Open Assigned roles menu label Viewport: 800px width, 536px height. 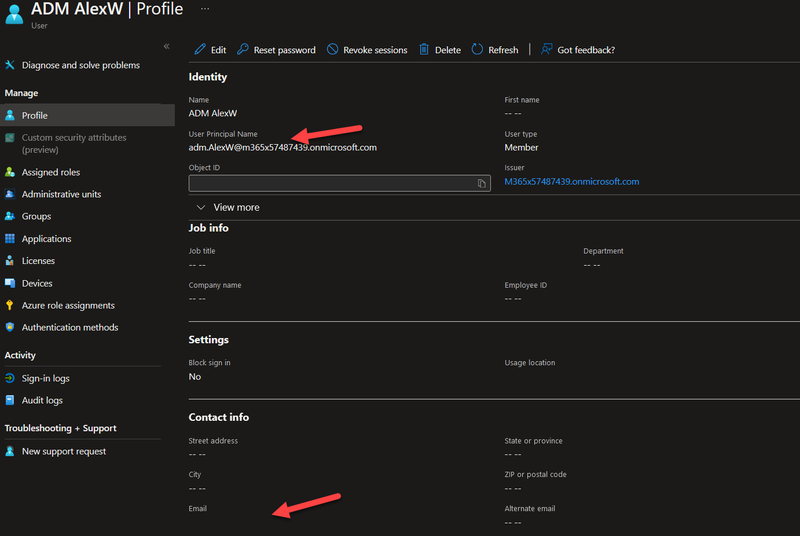[x=51, y=172]
